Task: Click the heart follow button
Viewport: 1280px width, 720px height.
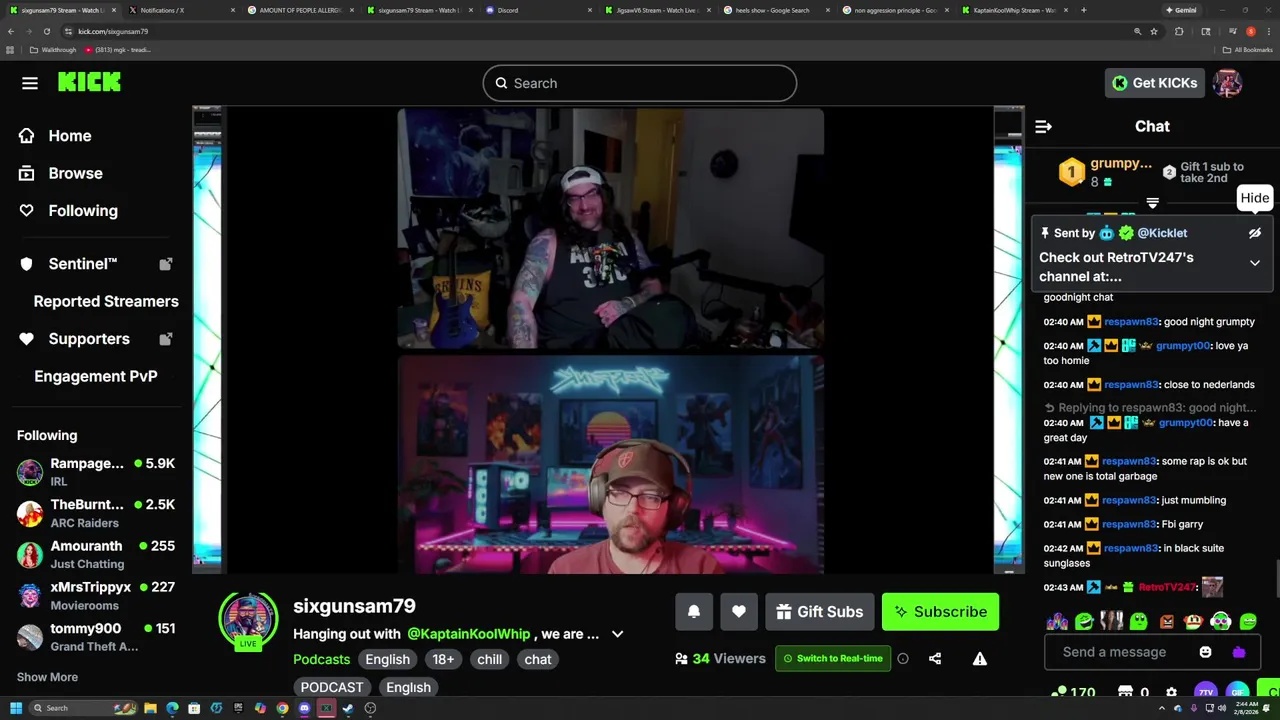Action: pyautogui.click(x=739, y=612)
